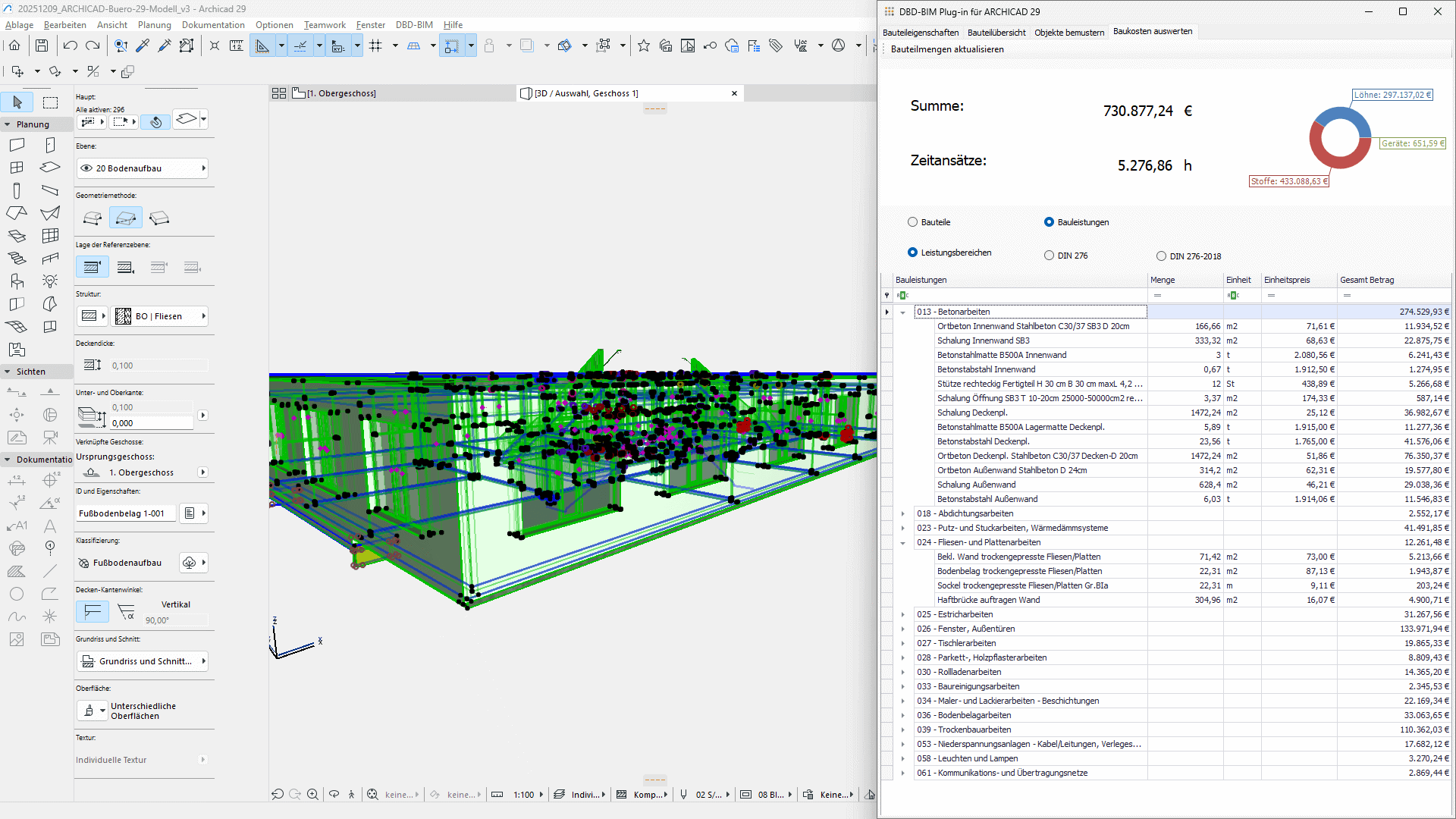Choose the Column tool
Screen dimensions: 1456x819
(x=17, y=190)
